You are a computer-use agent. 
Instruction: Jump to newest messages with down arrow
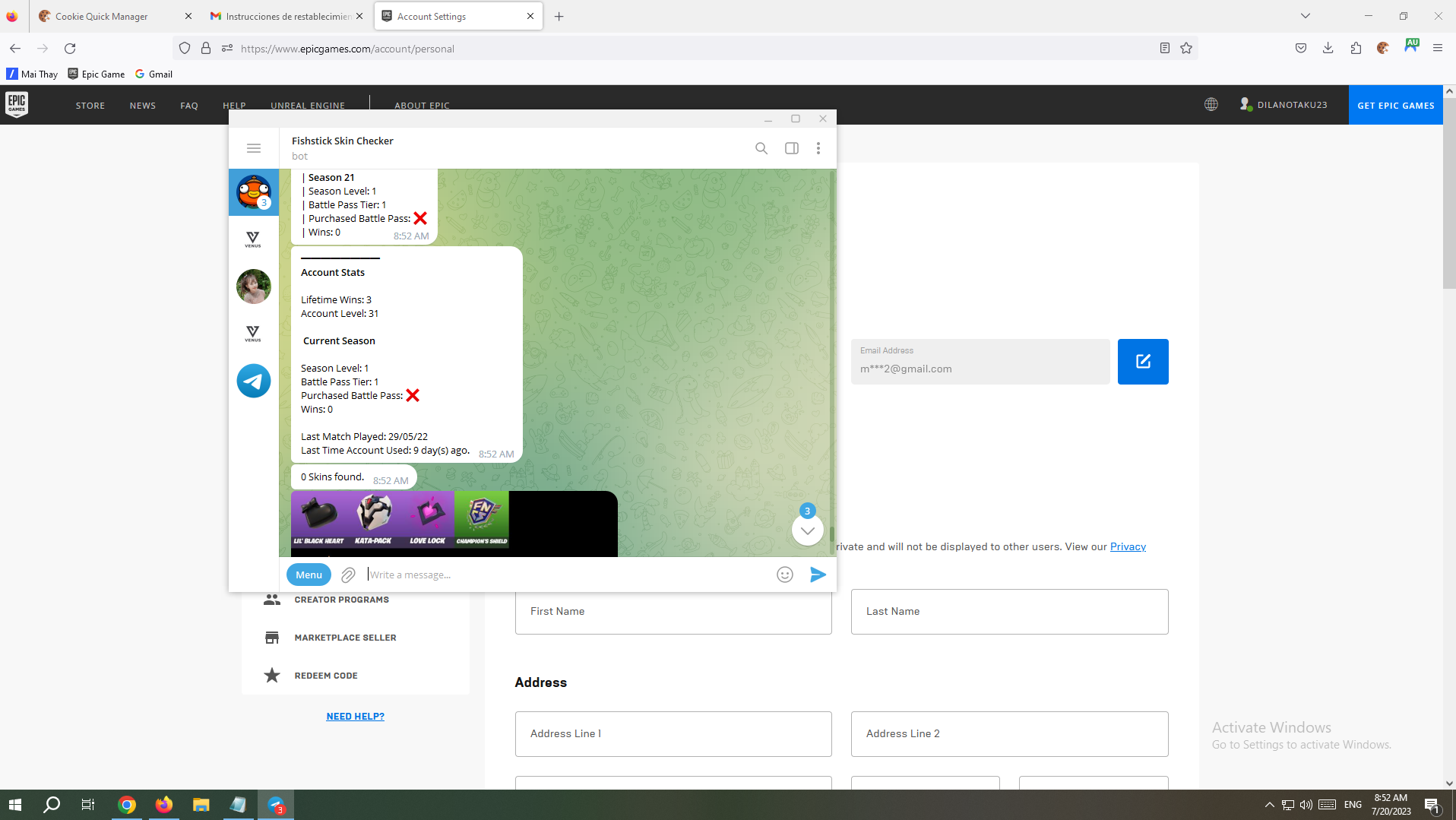tap(808, 530)
